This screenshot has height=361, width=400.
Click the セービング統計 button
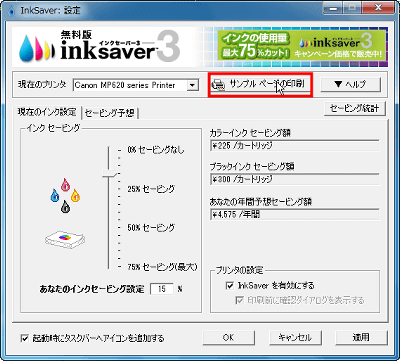[354, 108]
